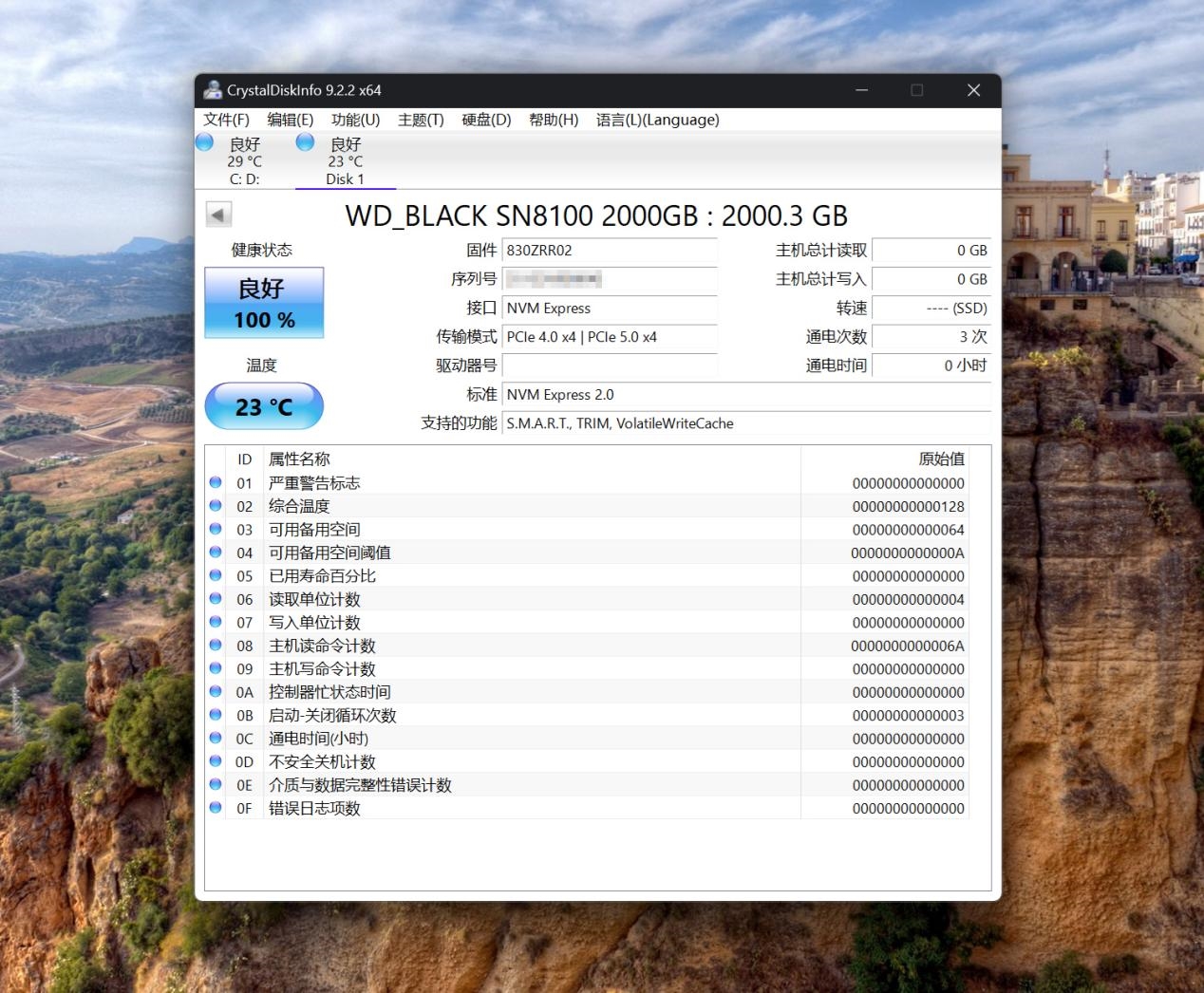The image size is (1204, 993).
Task: Click status orb for attribute 0F
Action: [216, 808]
